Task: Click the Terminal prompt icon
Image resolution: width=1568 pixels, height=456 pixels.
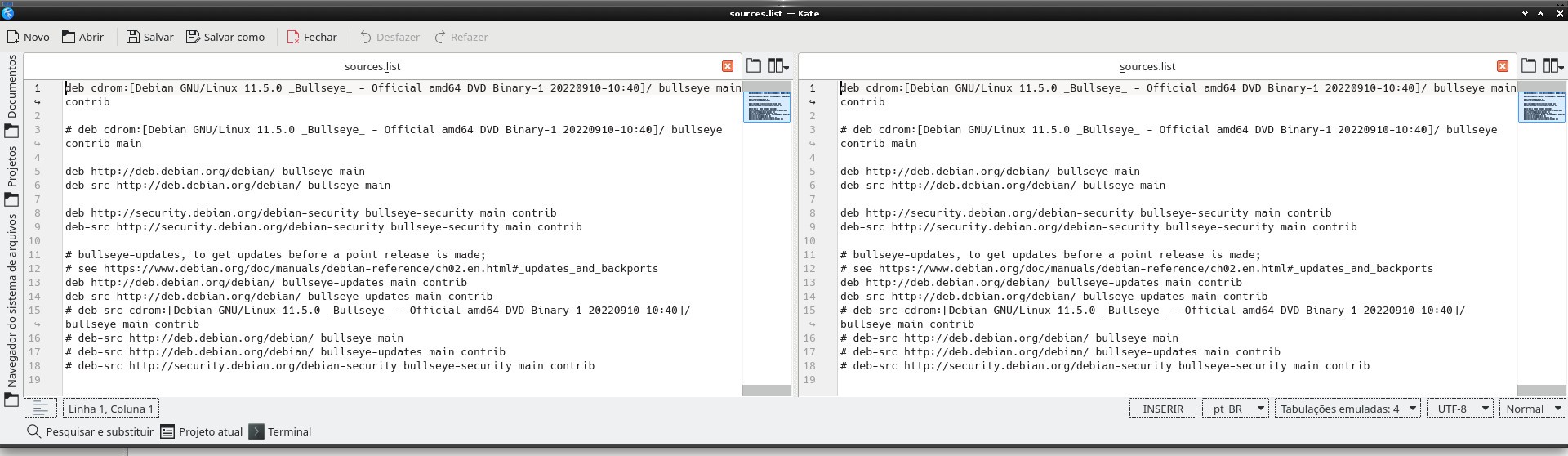Action: [x=256, y=431]
